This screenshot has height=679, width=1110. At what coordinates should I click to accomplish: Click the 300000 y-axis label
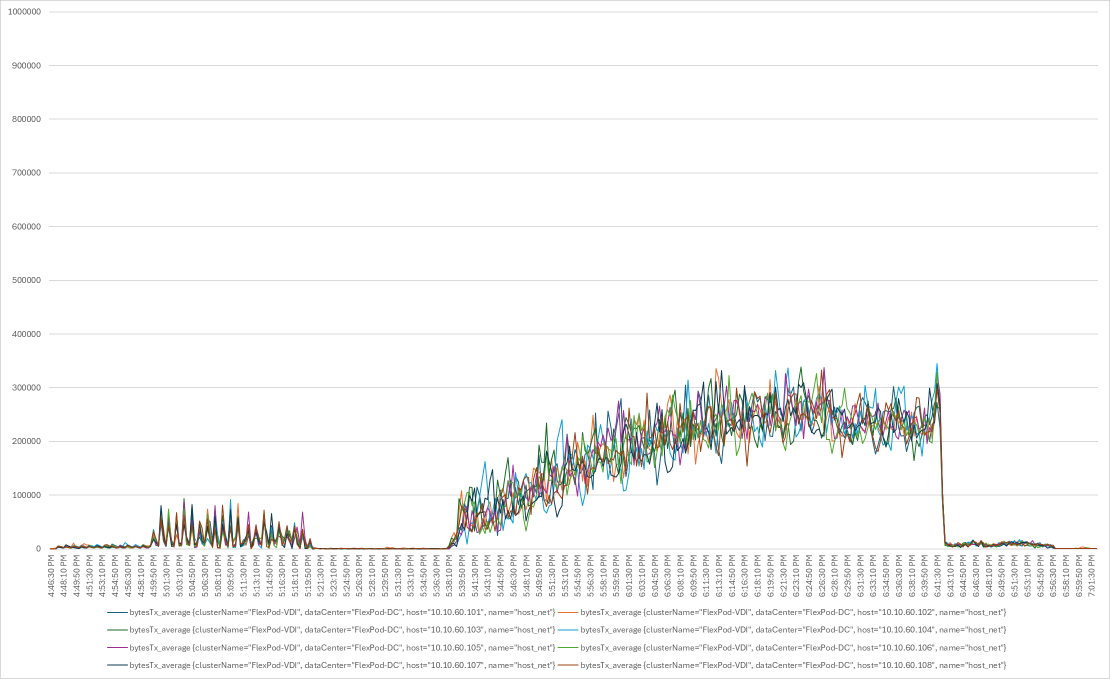tap(26, 388)
